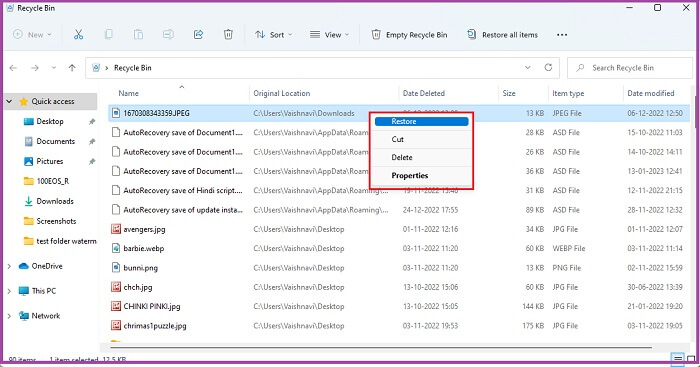Choose Delete in the context menu

pyautogui.click(x=421, y=157)
